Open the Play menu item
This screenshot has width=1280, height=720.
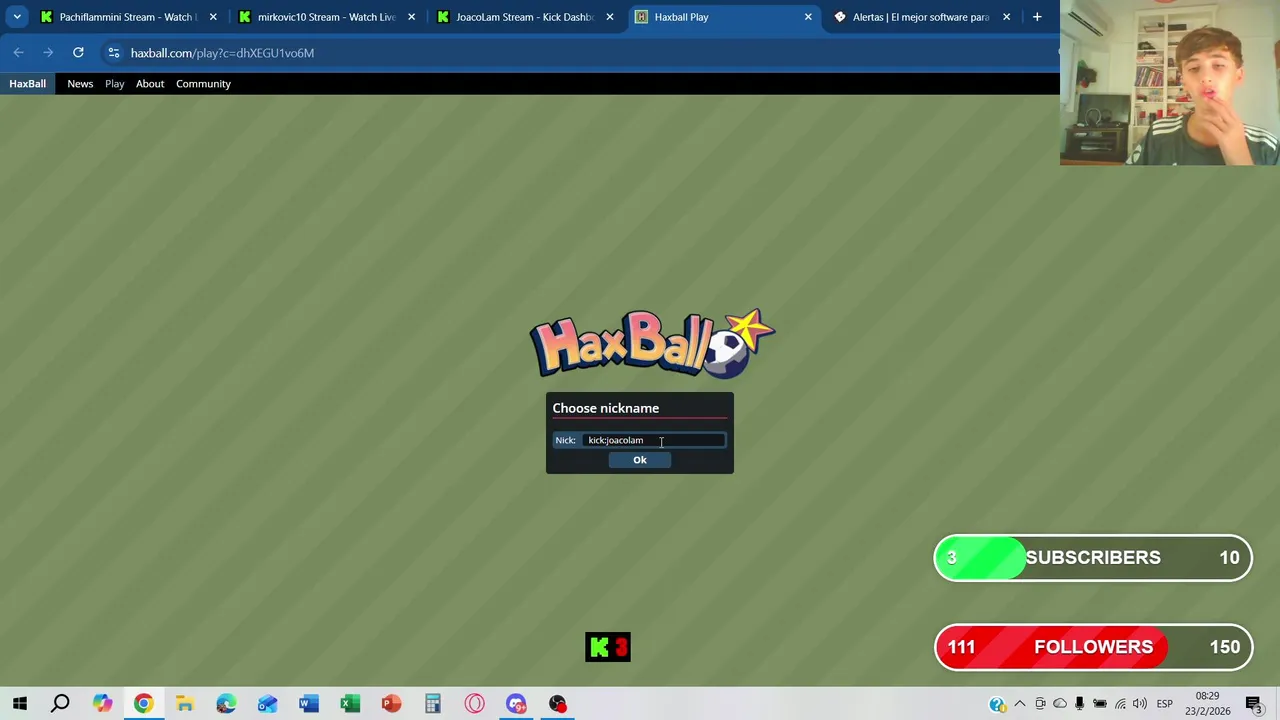tap(115, 84)
